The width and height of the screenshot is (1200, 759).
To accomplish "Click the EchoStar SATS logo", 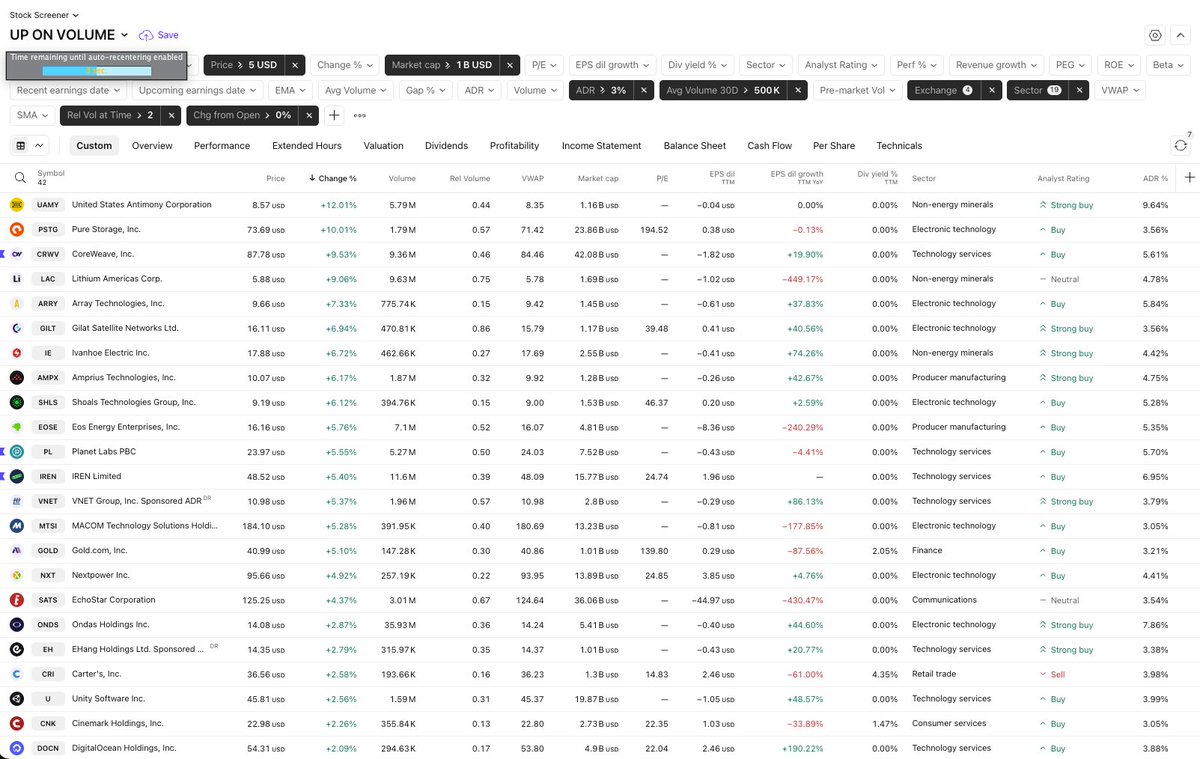I will coord(17,600).
